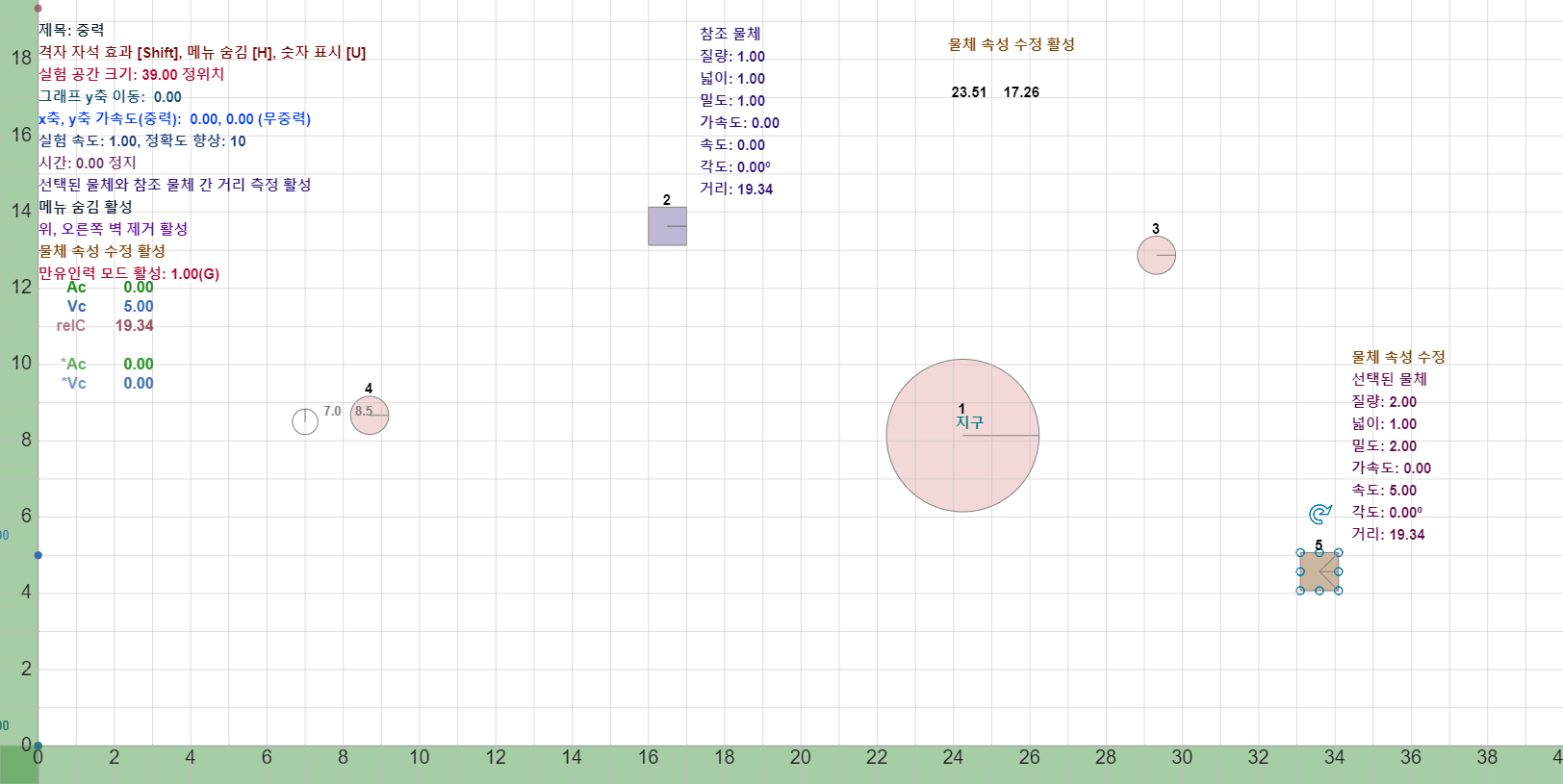Image resolution: width=1563 pixels, height=784 pixels.
Task: Click the 격자 자석 효과 [Shift] shortcut line
Action: 202,52
